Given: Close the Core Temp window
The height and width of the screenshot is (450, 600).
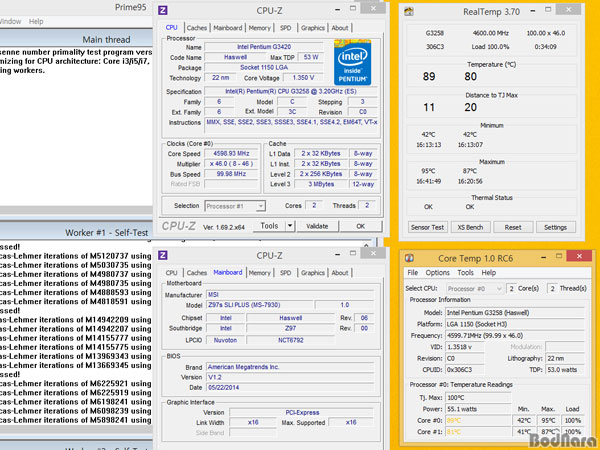Looking at the screenshot, I should [579, 256].
